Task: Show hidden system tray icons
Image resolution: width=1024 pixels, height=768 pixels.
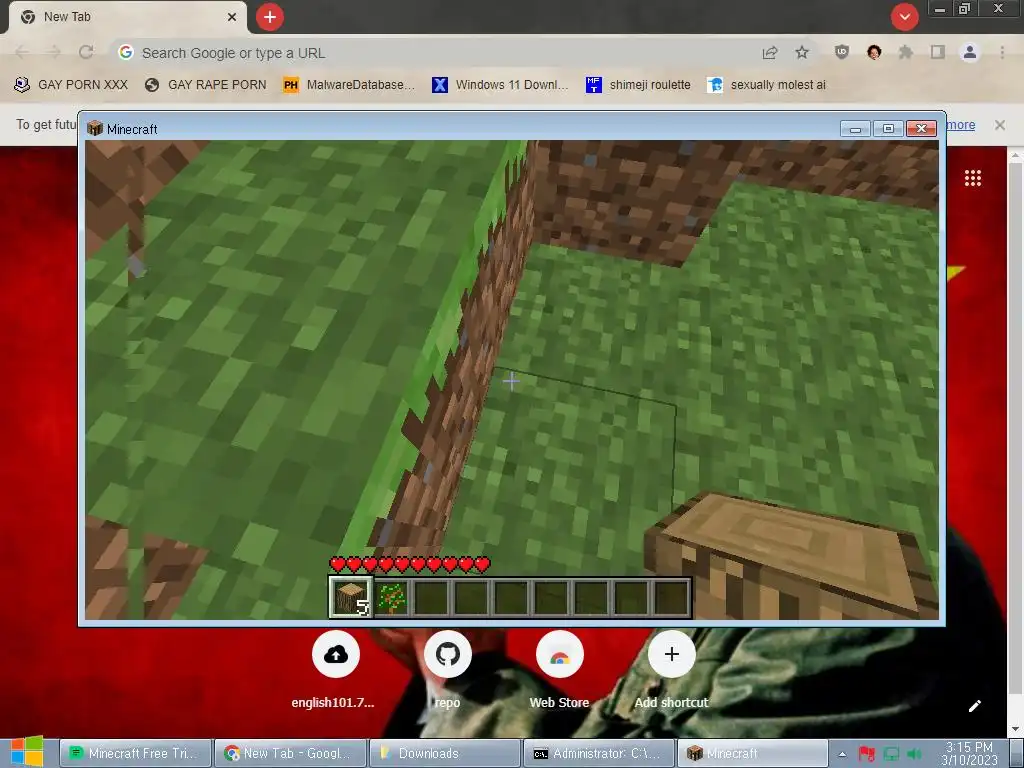Action: click(x=842, y=754)
